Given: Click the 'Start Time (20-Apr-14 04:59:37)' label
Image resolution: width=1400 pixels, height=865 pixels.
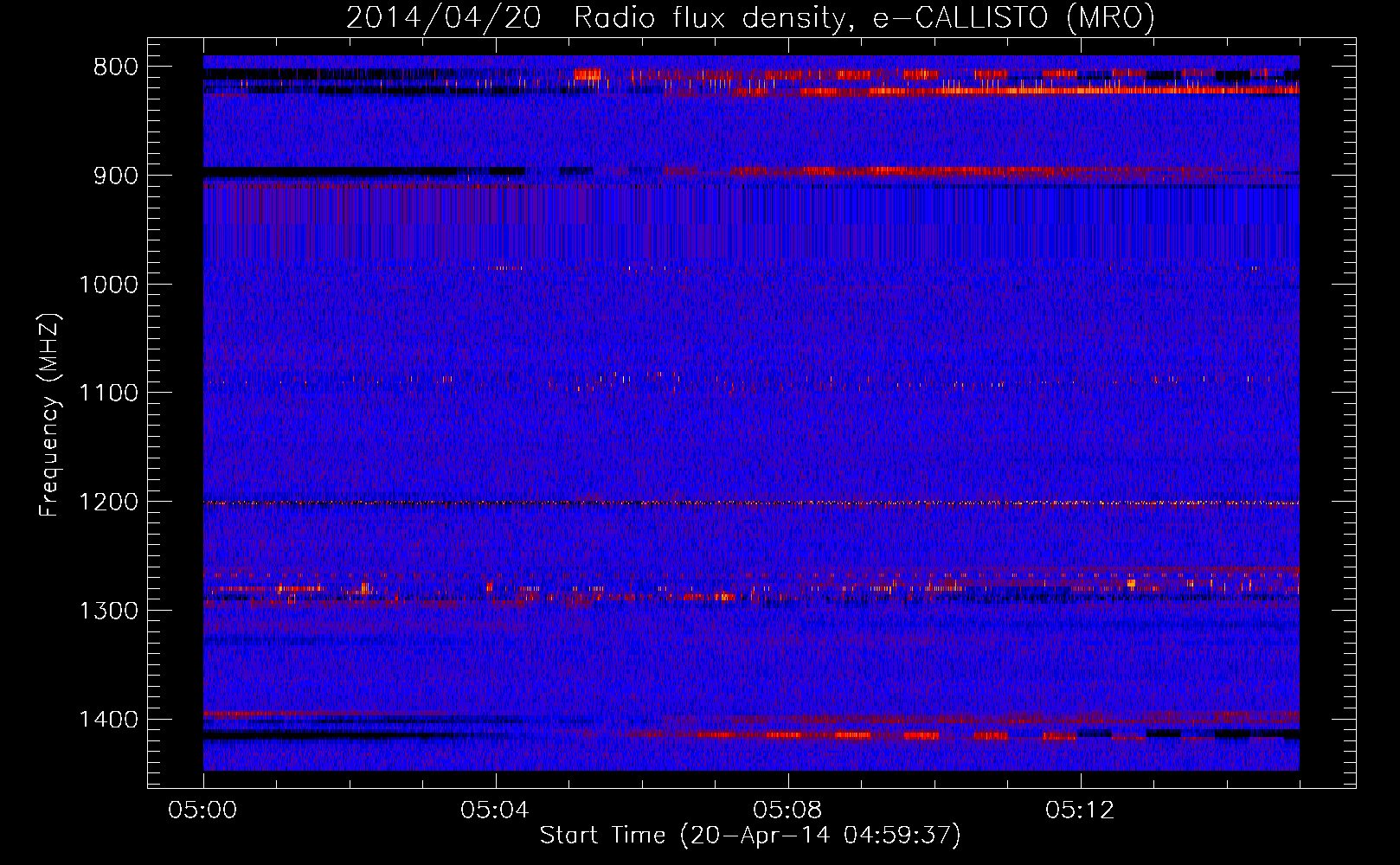Looking at the screenshot, I should [750, 836].
